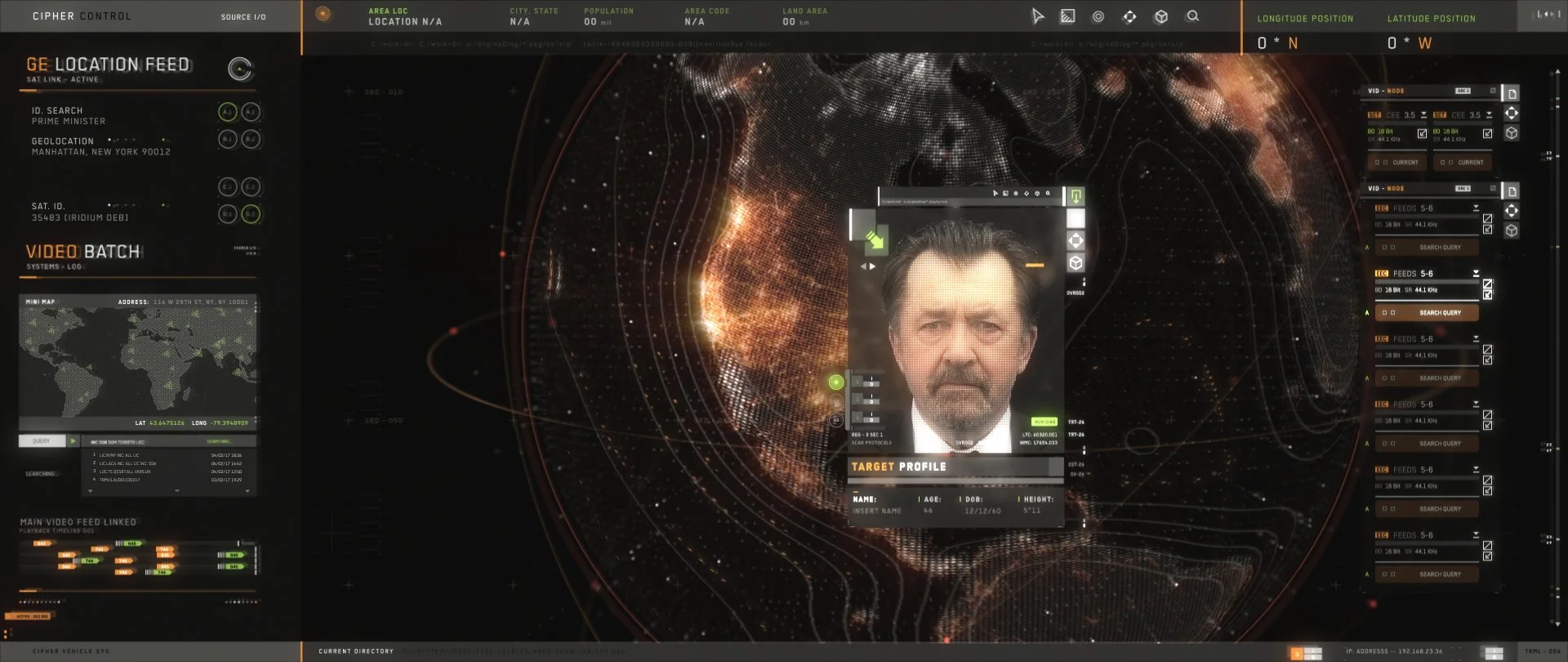
Task: Toggle the D.2 green circle indicator
Action: (x=251, y=214)
